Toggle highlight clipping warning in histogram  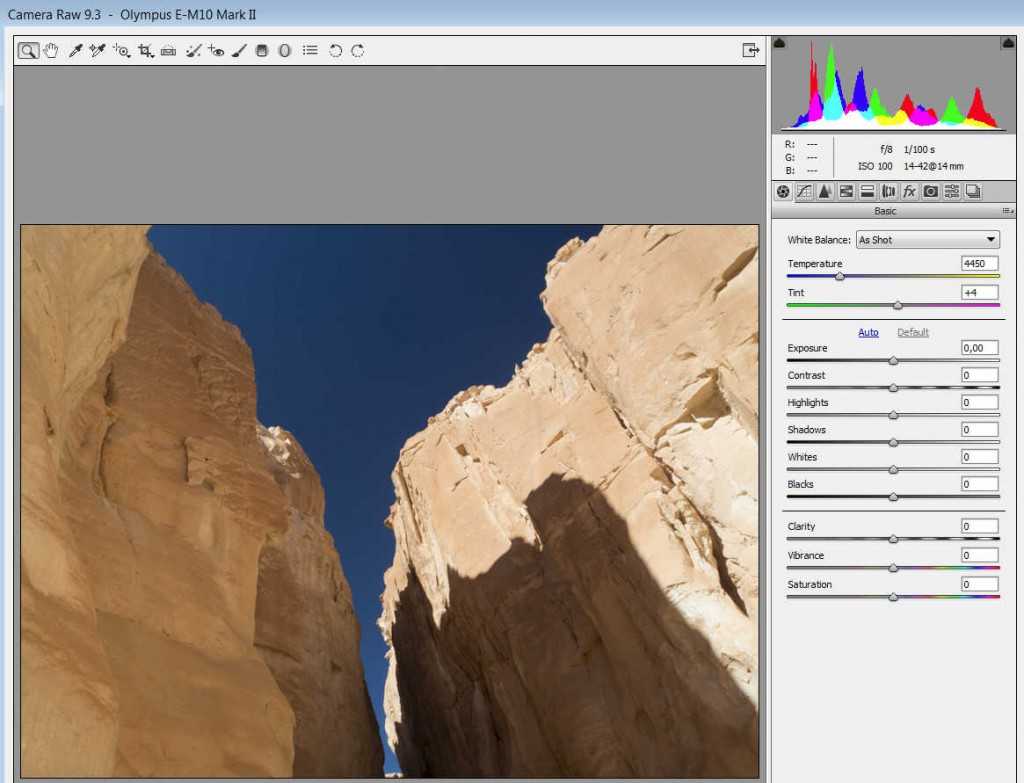(1007, 43)
